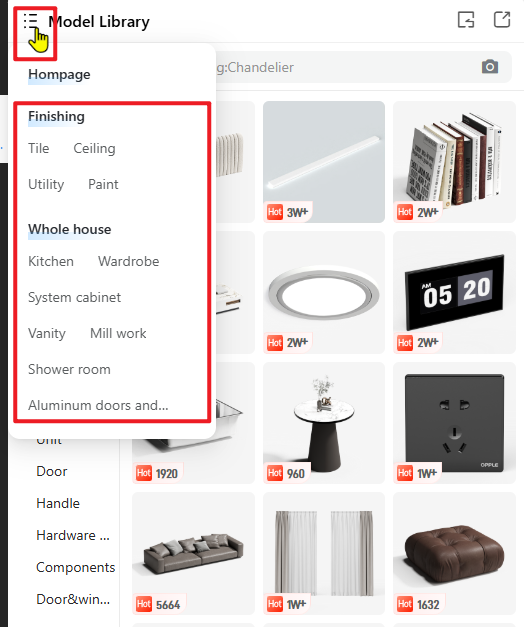
Task: Select the books model thumbnail
Action: 454,162
